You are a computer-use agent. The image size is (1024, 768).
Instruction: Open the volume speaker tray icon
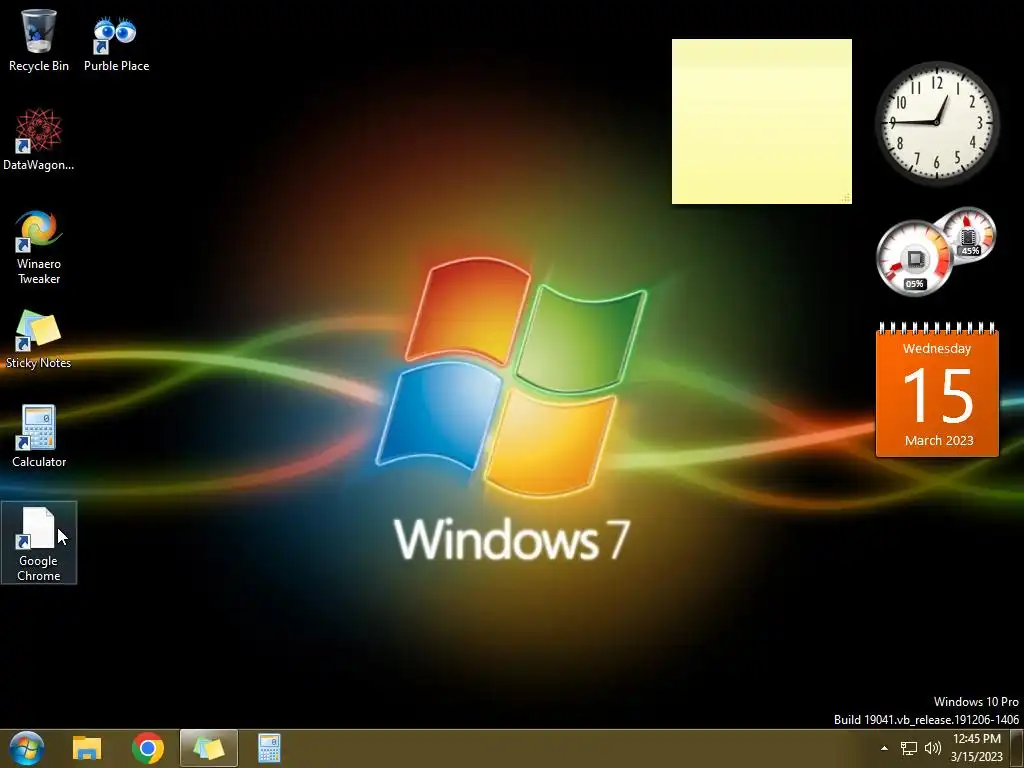[933, 748]
